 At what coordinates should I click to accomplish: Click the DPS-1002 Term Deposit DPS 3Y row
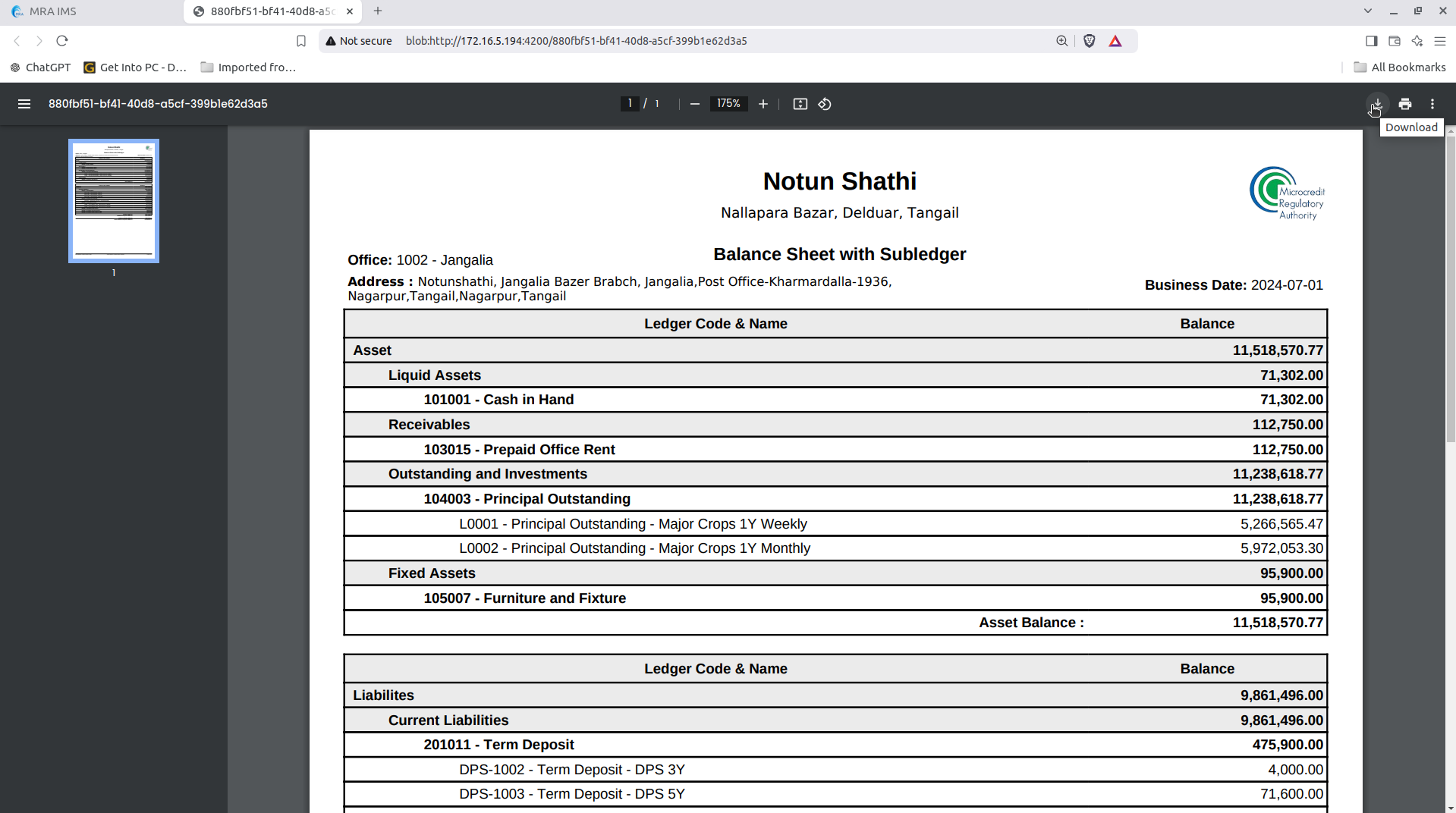point(835,770)
